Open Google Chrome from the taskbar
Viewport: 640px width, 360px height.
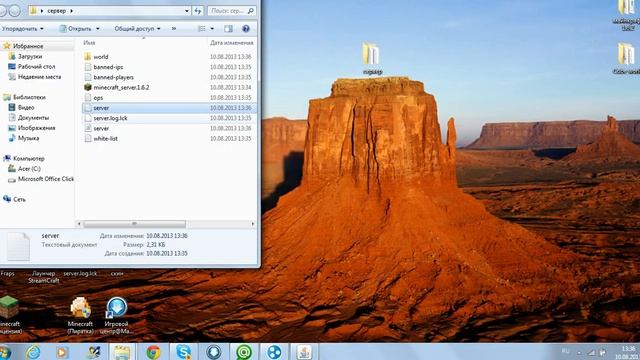tap(153, 352)
